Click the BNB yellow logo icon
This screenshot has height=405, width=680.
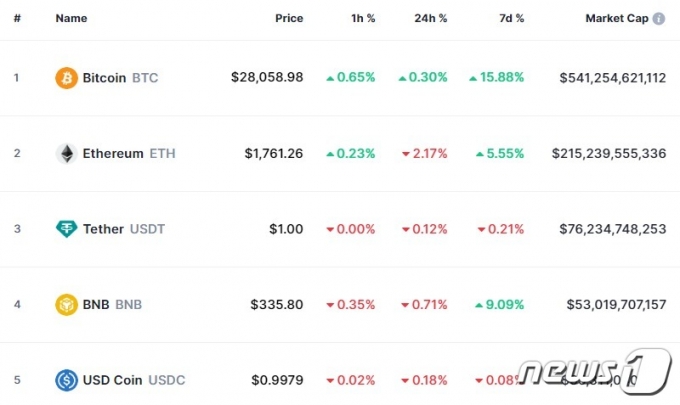pyautogui.click(x=66, y=304)
